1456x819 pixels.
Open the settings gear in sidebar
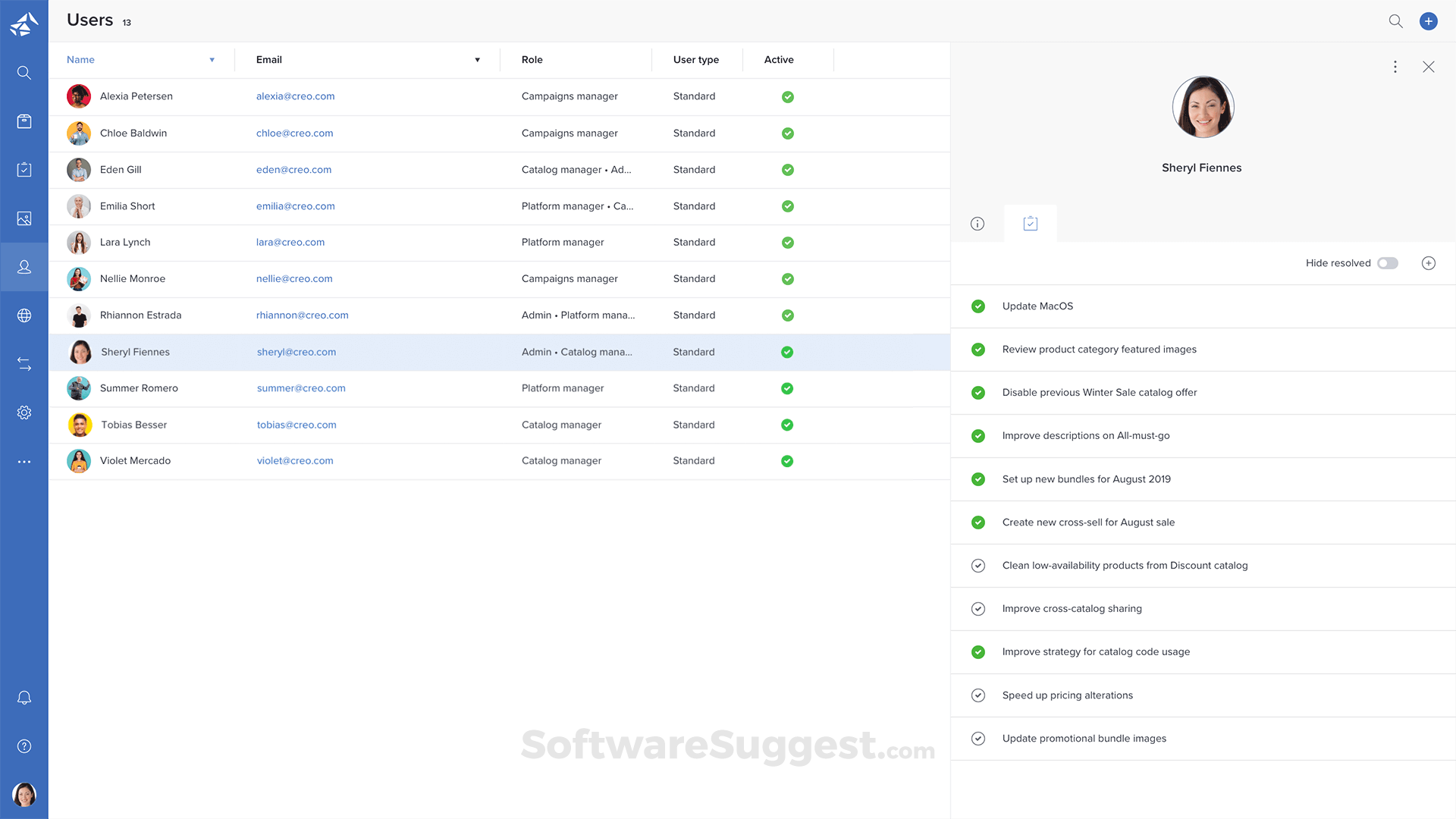[24, 413]
